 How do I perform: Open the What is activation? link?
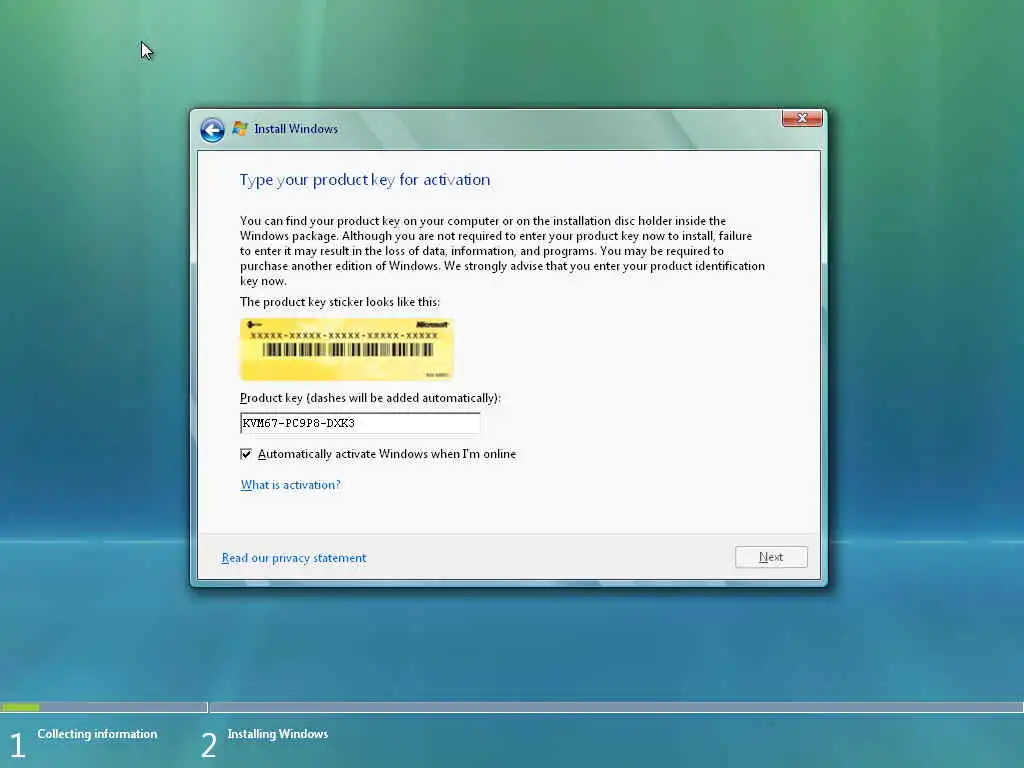click(291, 485)
